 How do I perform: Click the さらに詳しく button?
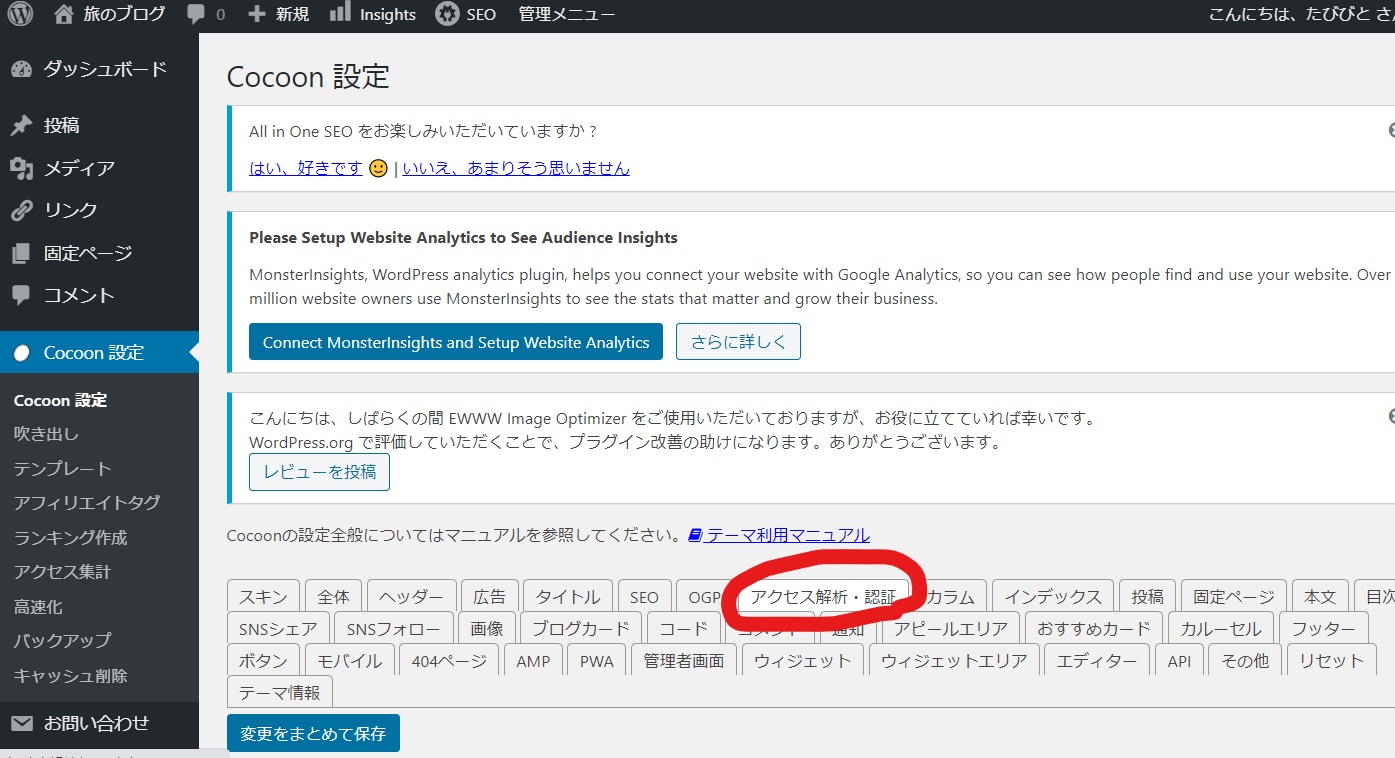point(738,342)
